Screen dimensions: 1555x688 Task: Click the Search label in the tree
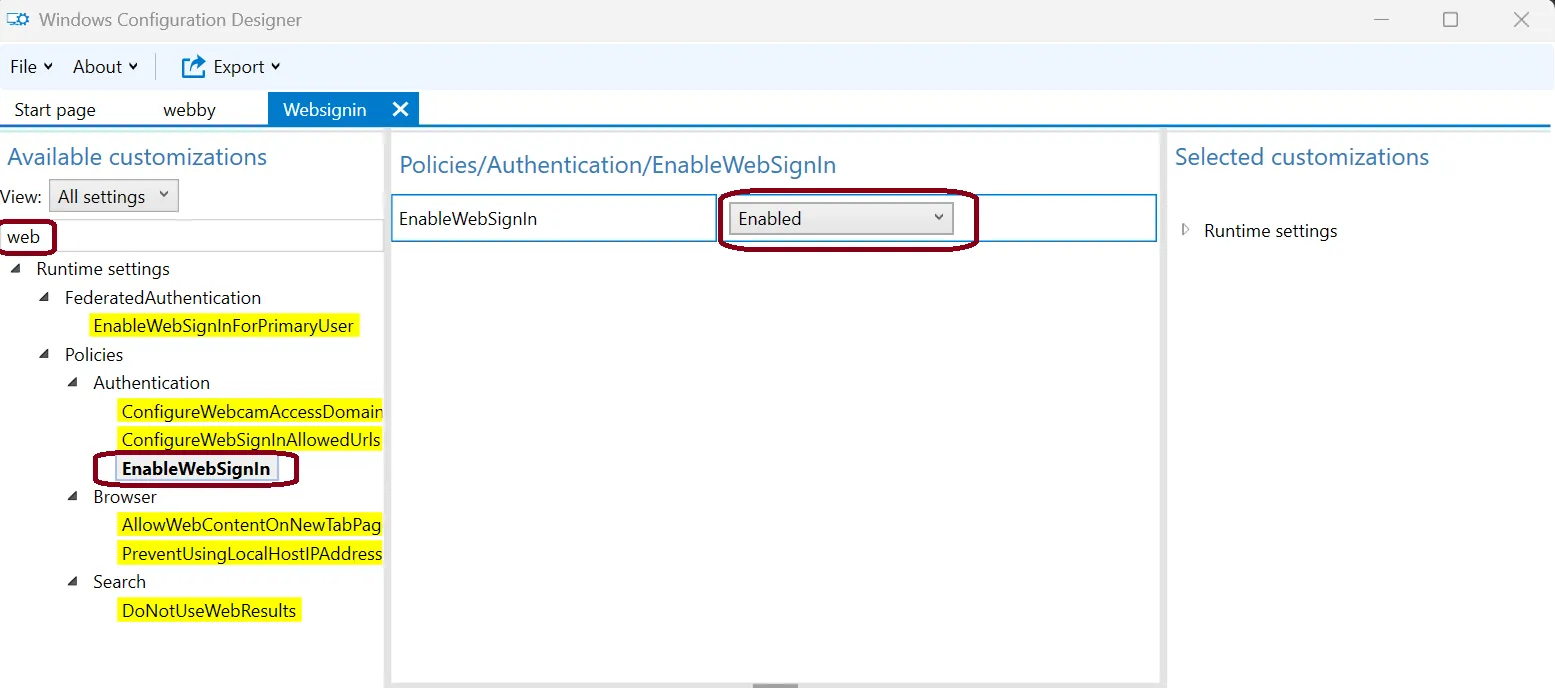(x=120, y=582)
